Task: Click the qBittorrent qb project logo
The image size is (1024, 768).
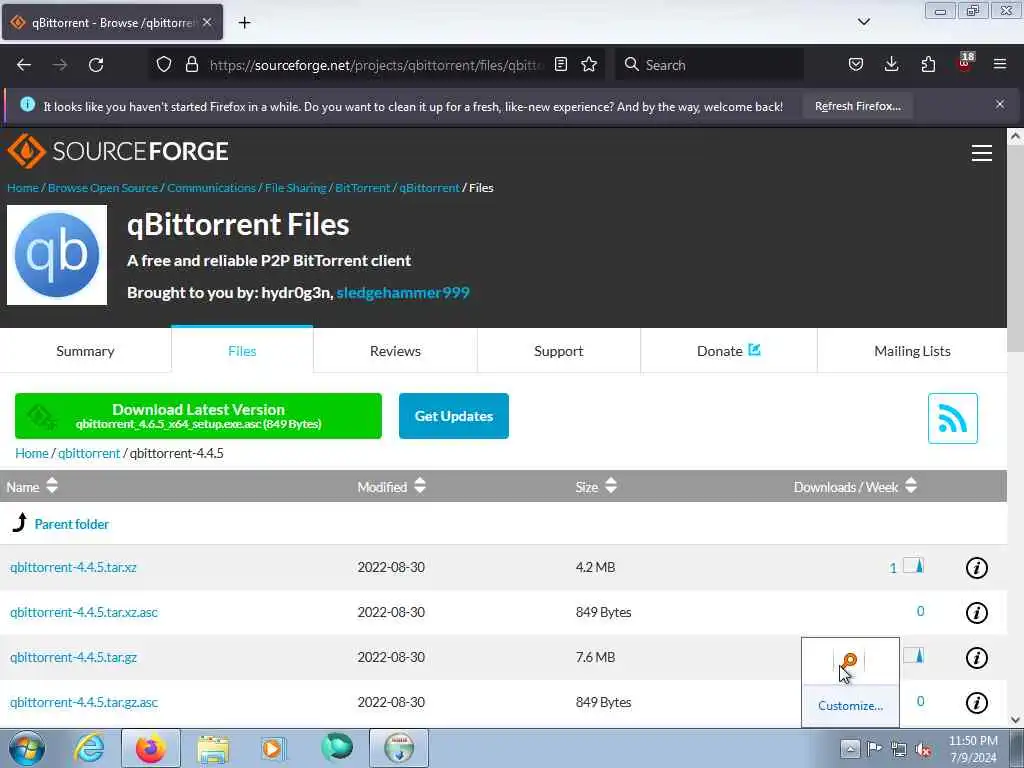Action: pos(57,255)
